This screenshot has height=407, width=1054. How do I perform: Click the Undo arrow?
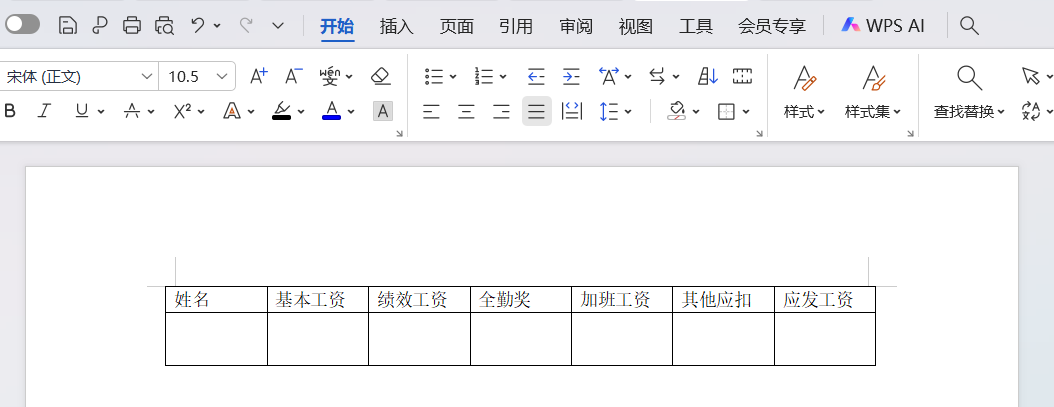[198, 26]
